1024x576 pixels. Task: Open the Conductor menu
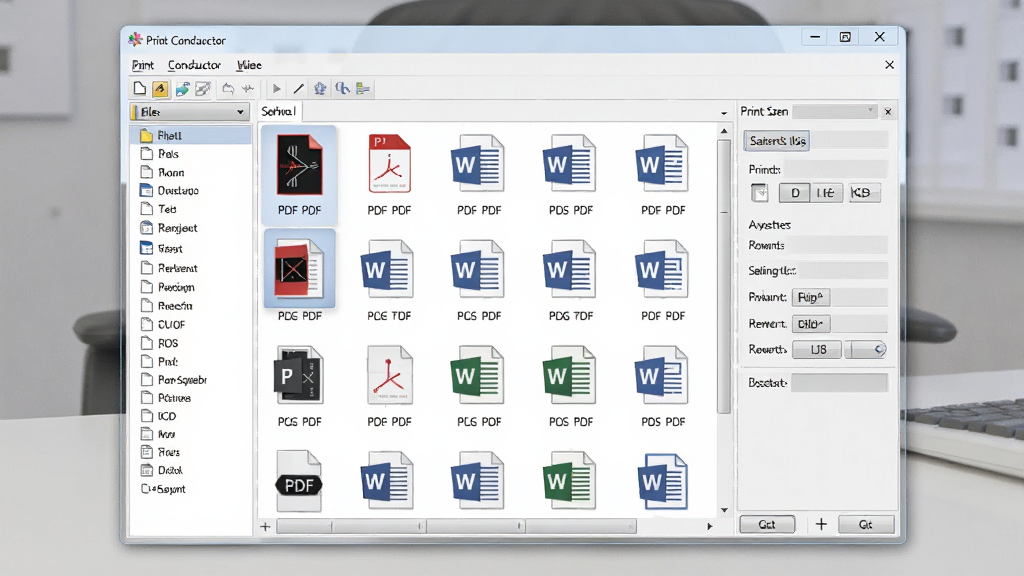click(194, 65)
